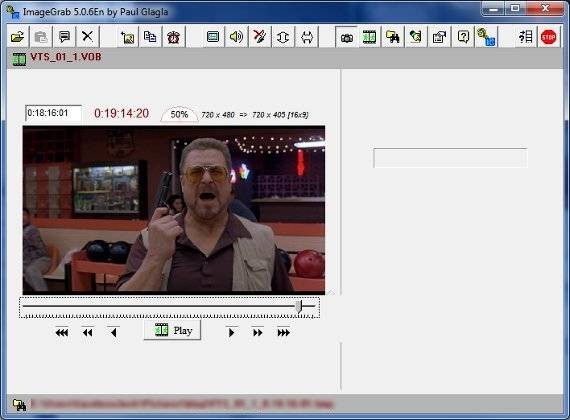The image size is (570, 420).
Task: Click the keys registration toolbar icon
Action: [486, 37]
